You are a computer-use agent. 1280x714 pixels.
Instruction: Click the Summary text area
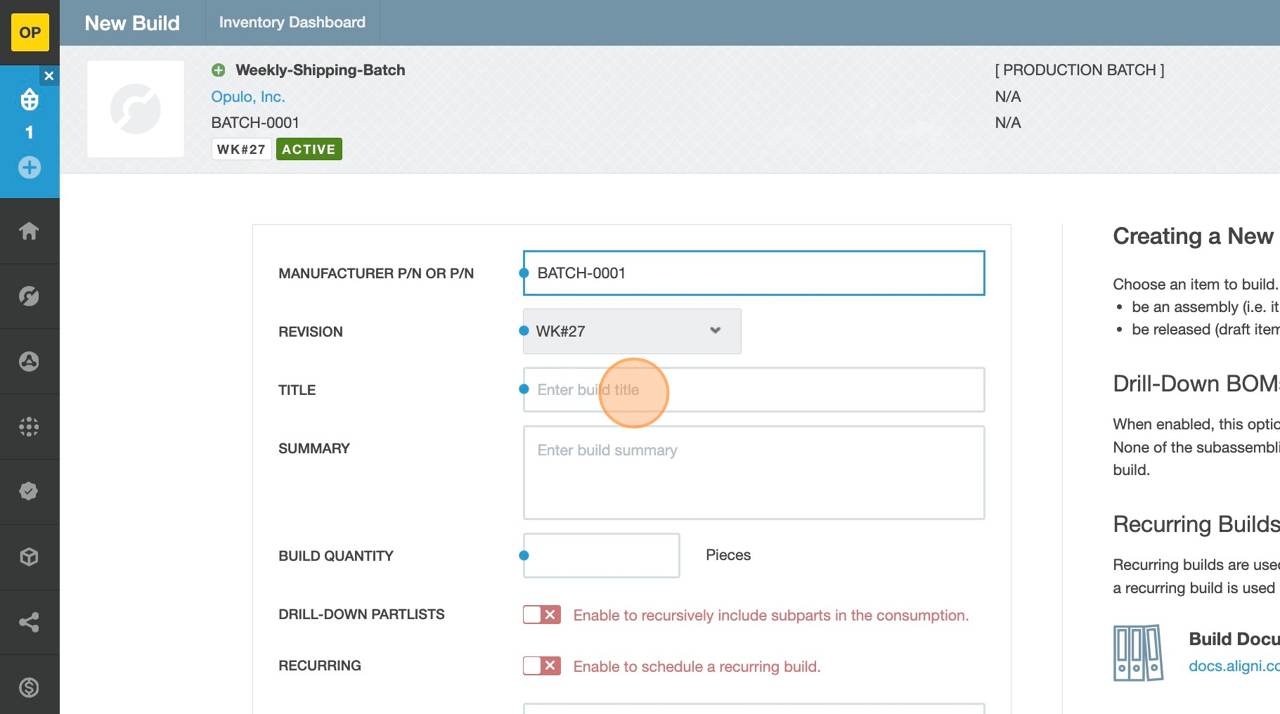(x=753, y=473)
